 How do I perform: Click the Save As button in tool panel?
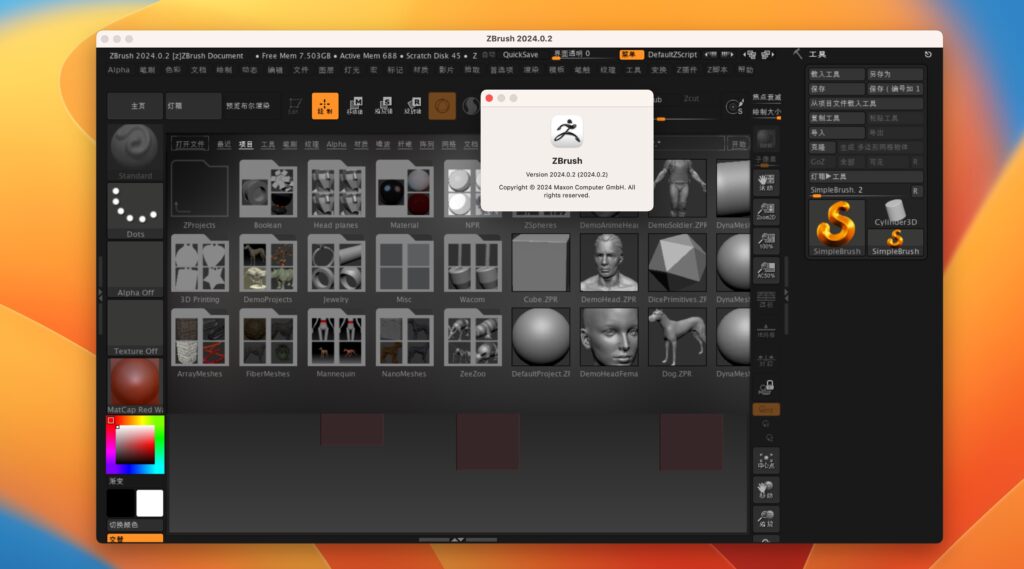(895, 74)
